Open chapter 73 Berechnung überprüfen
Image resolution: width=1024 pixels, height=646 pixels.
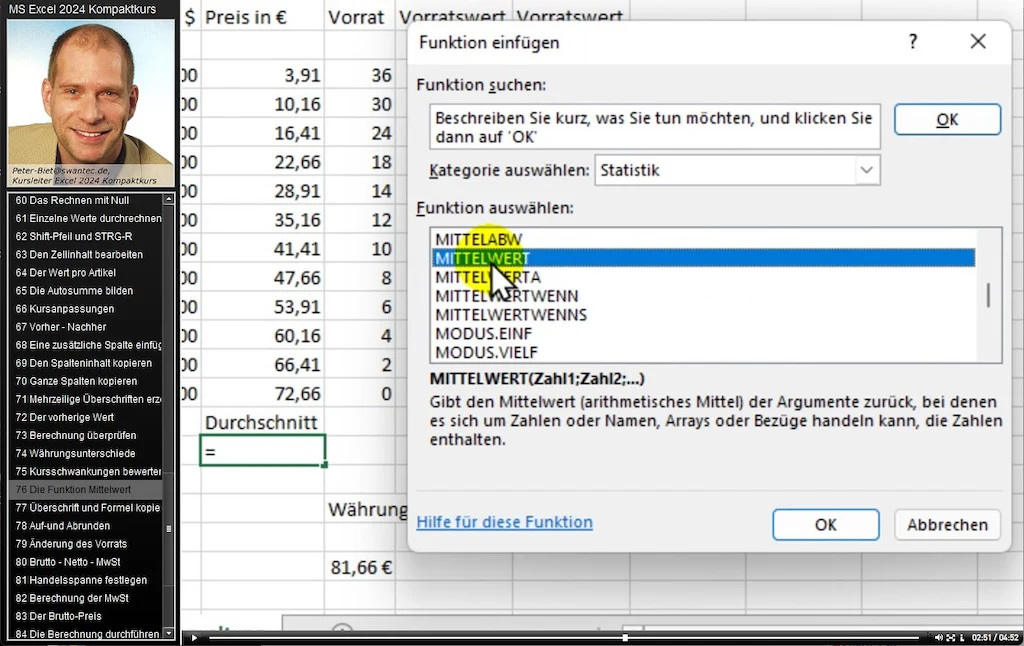tap(85, 435)
